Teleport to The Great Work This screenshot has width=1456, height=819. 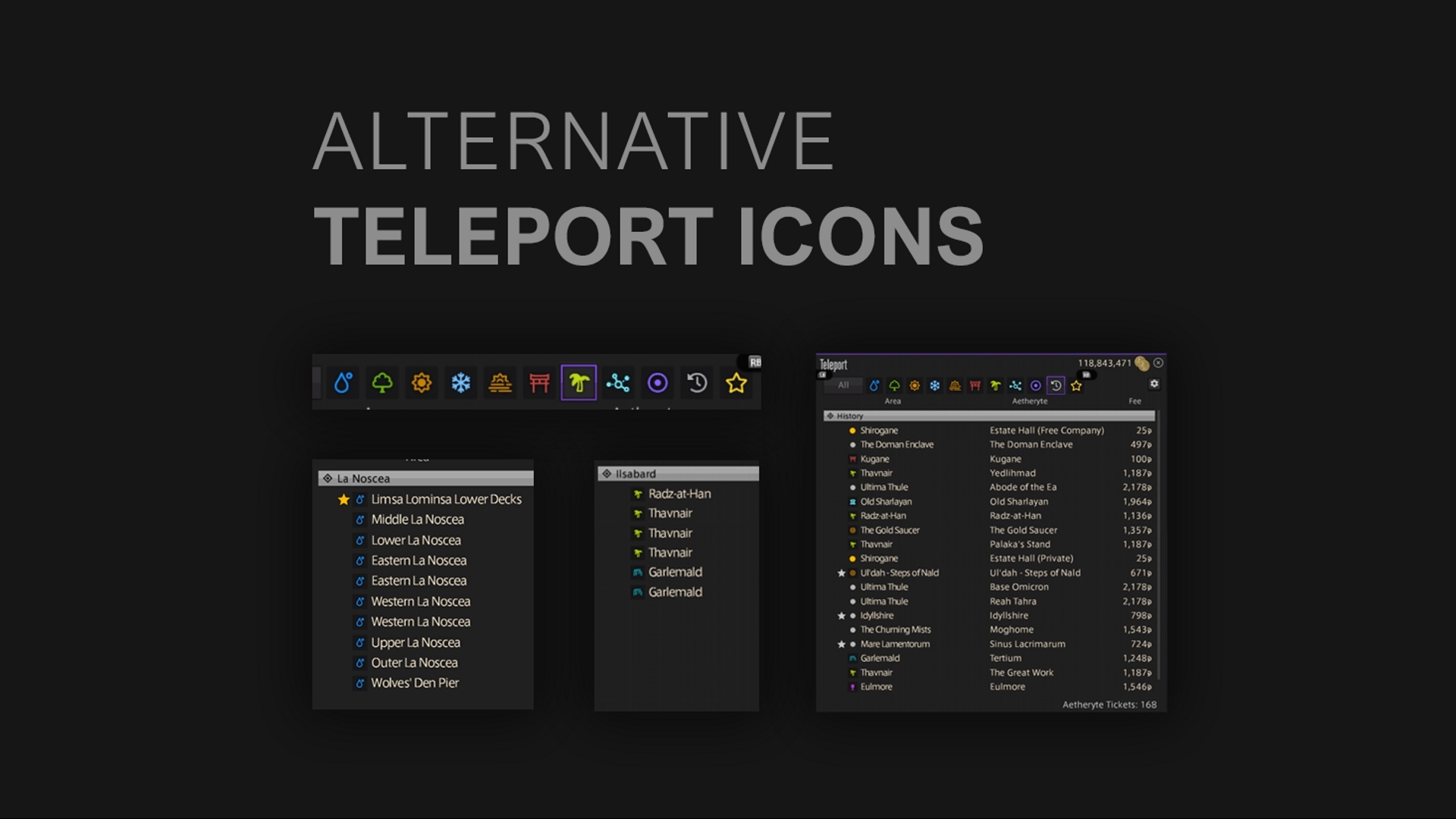1021,673
